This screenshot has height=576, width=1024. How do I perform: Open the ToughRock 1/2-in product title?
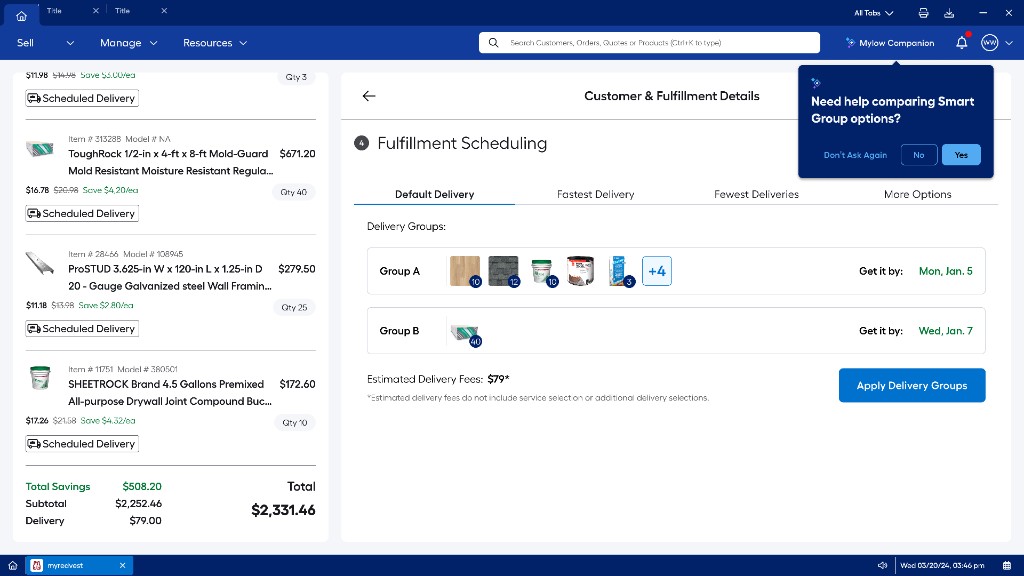click(x=170, y=162)
